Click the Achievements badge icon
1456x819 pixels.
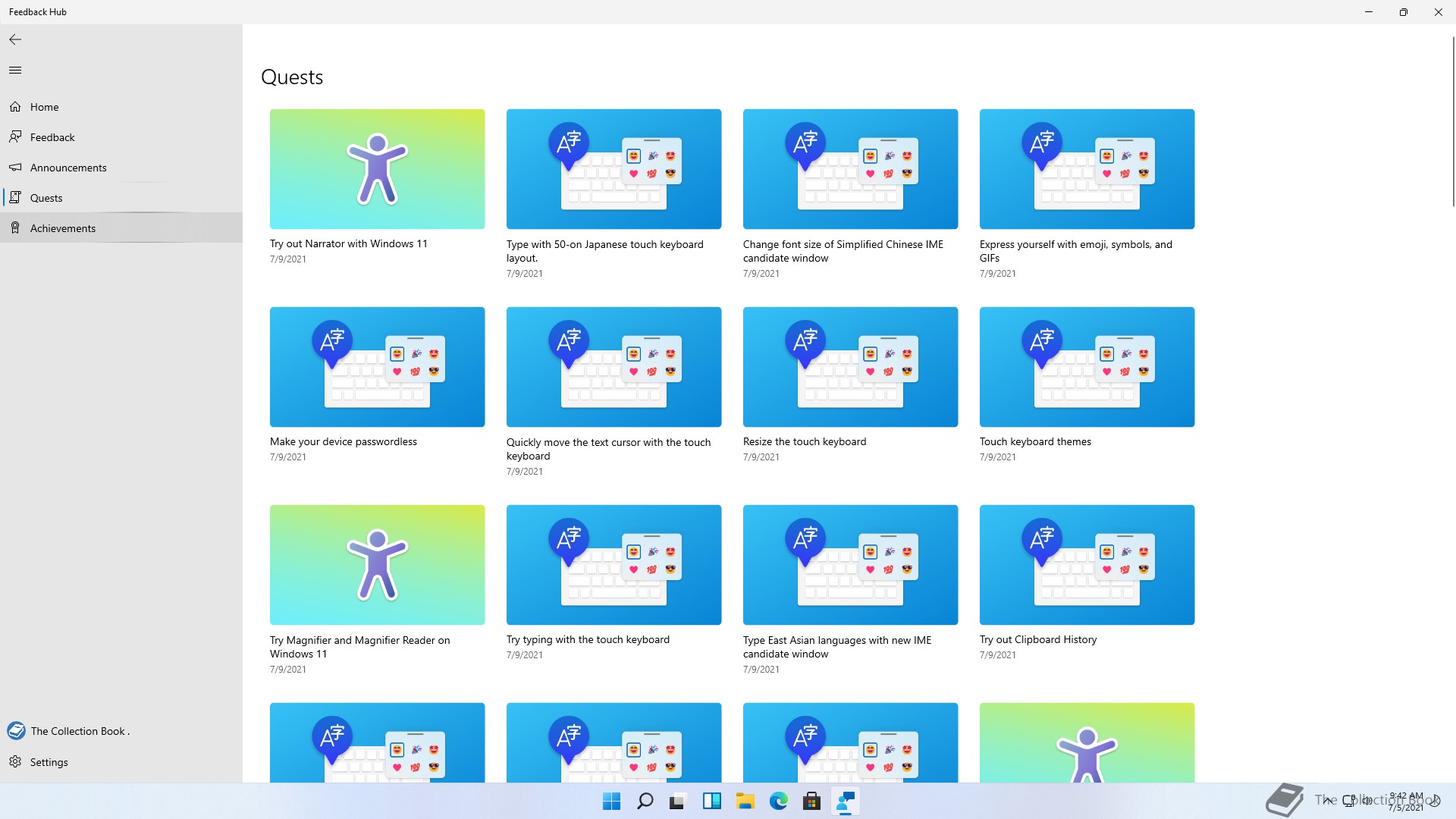pyautogui.click(x=15, y=227)
